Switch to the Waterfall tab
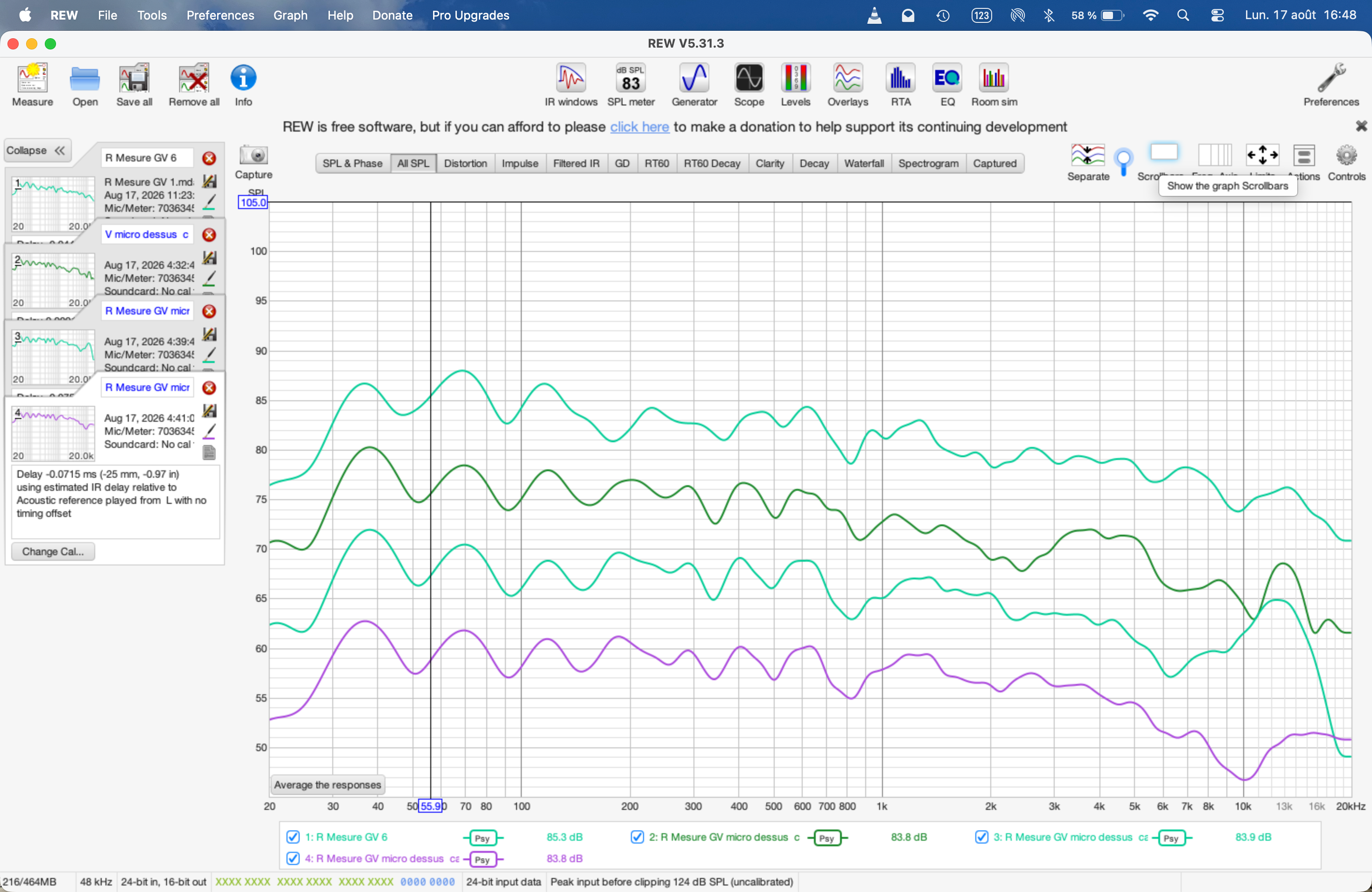The image size is (1372, 892). click(863, 164)
